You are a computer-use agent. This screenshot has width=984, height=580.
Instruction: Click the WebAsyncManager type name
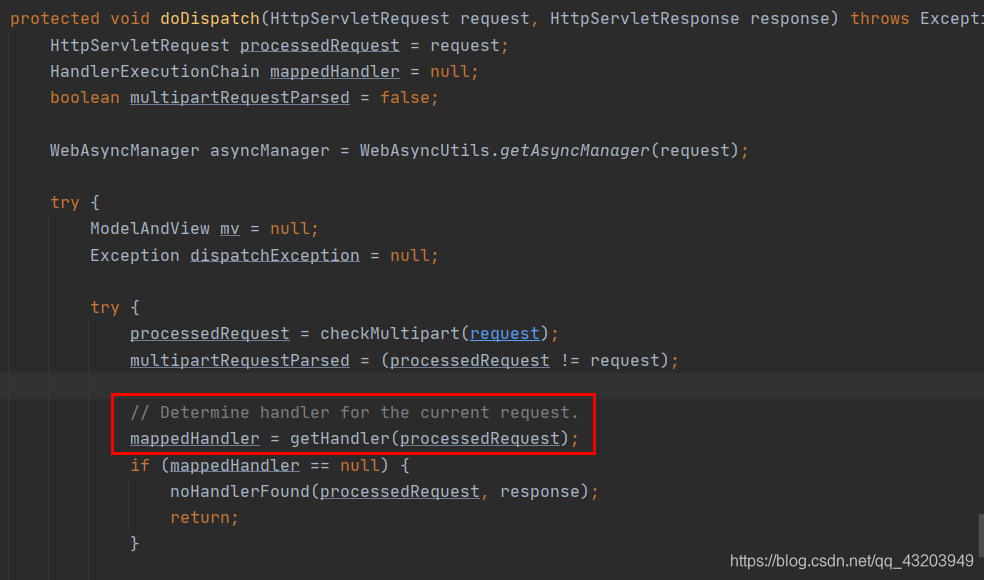click(x=125, y=151)
